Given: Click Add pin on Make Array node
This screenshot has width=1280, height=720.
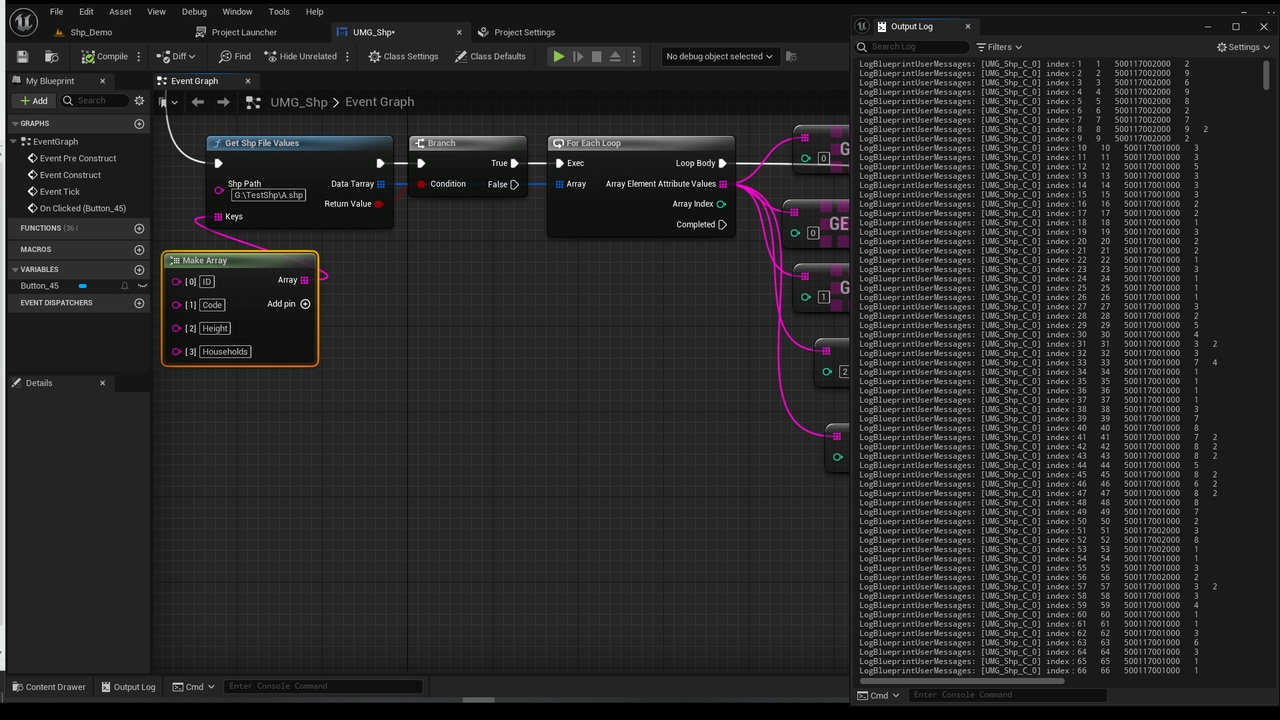Looking at the screenshot, I should (x=289, y=304).
